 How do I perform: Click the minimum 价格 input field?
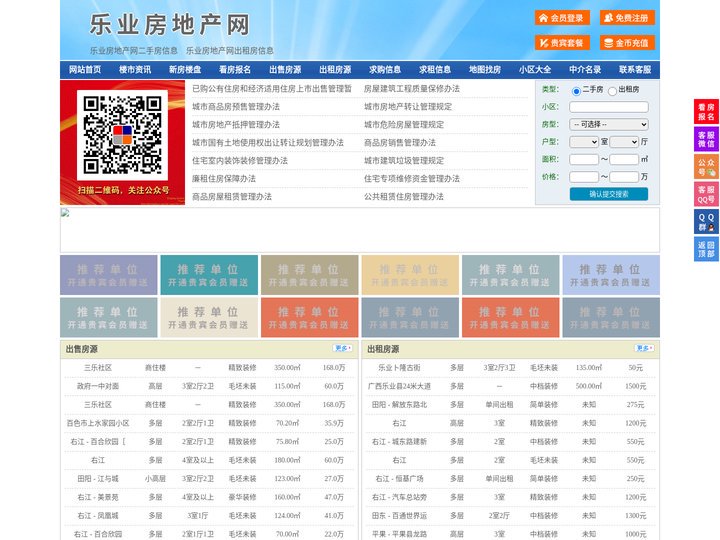584,177
